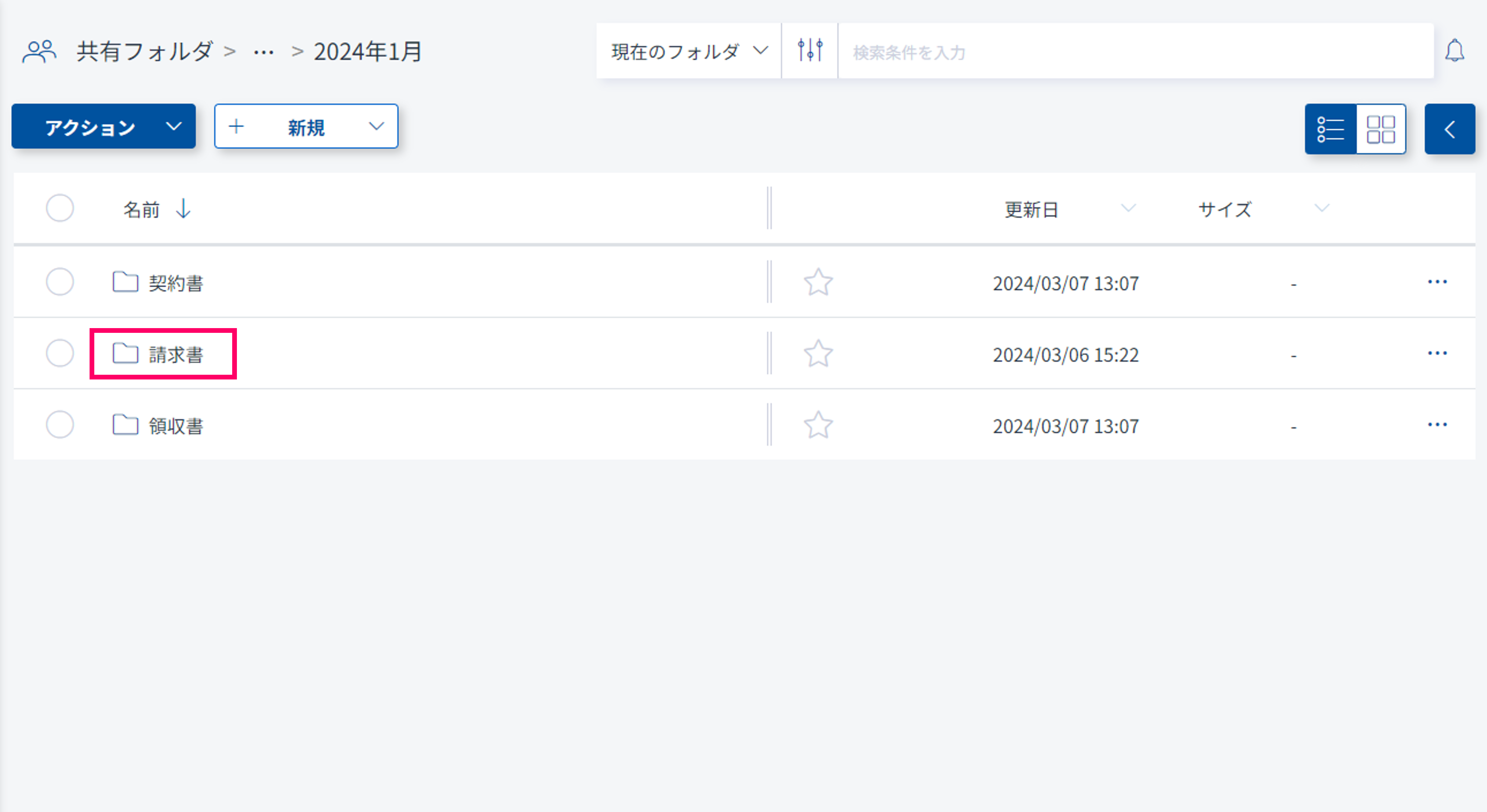
Task: Star the 契約書 folder as favorite
Action: click(818, 283)
